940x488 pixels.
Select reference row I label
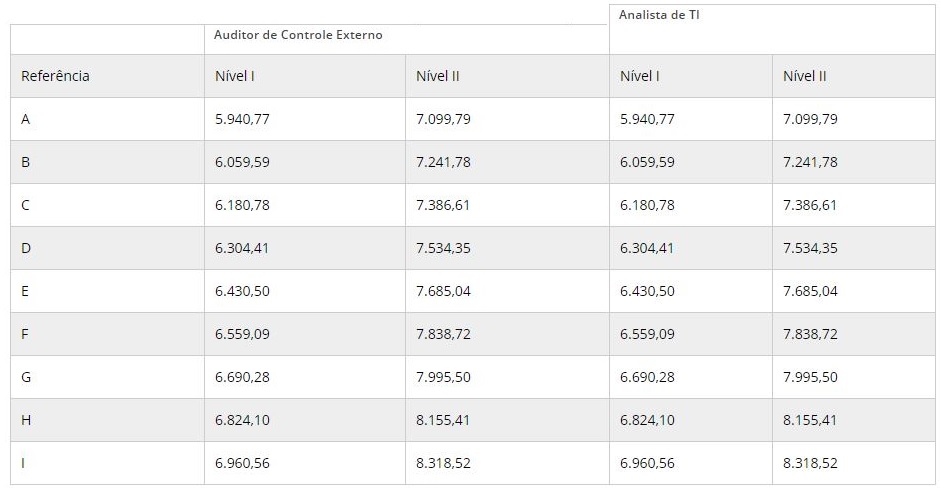23,463
